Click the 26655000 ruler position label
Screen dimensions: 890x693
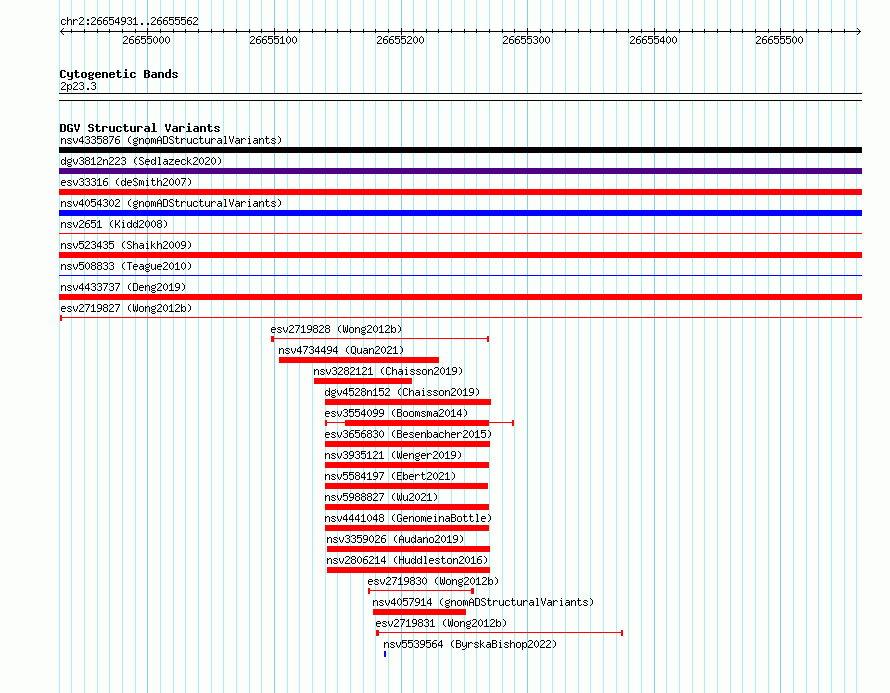coord(146,40)
